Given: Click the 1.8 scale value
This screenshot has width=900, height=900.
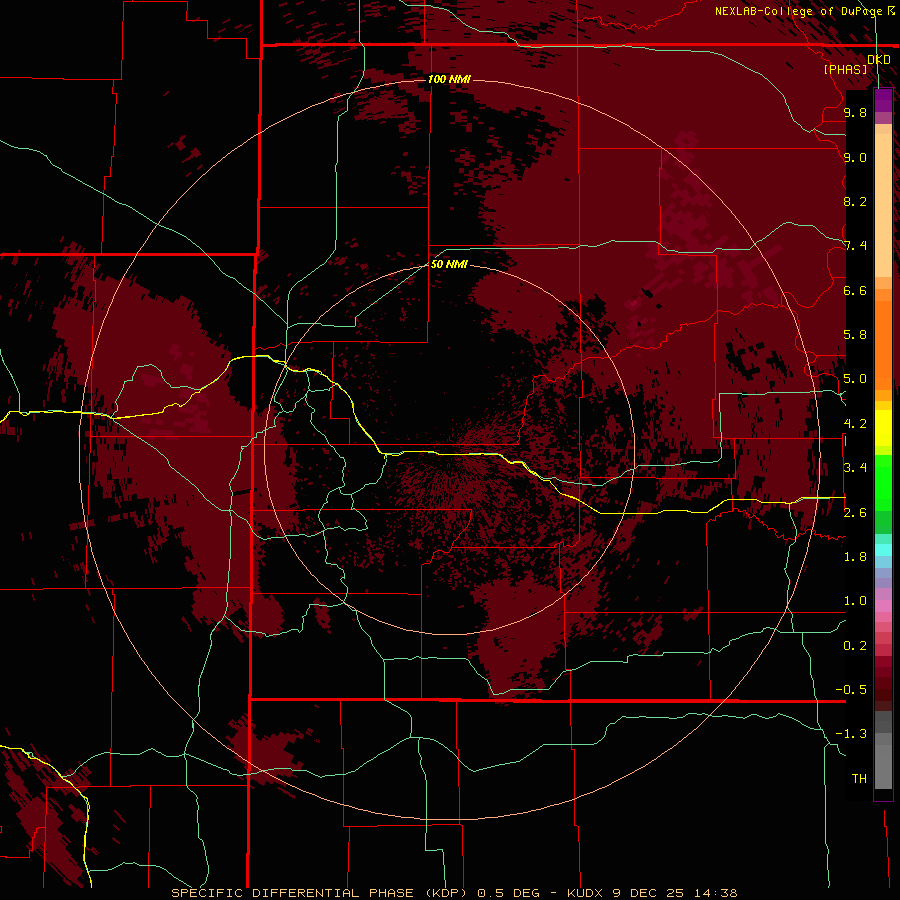Looking at the screenshot, I should (855, 557).
